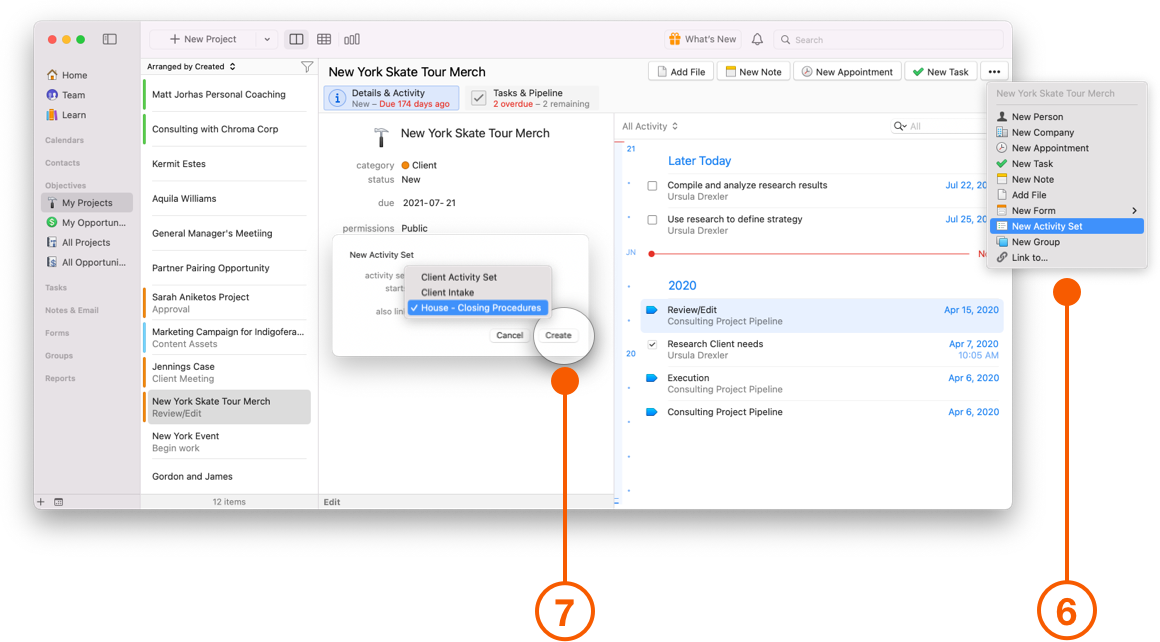Select the chart view icon in toolbar
The image size is (1160, 642).
pyautogui.click(x=352, y=38)
